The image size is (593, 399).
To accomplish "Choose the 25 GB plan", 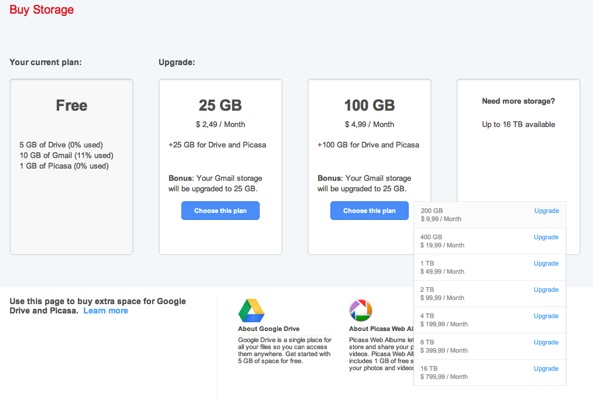I will pyautogui.click(x=220, y=211).
